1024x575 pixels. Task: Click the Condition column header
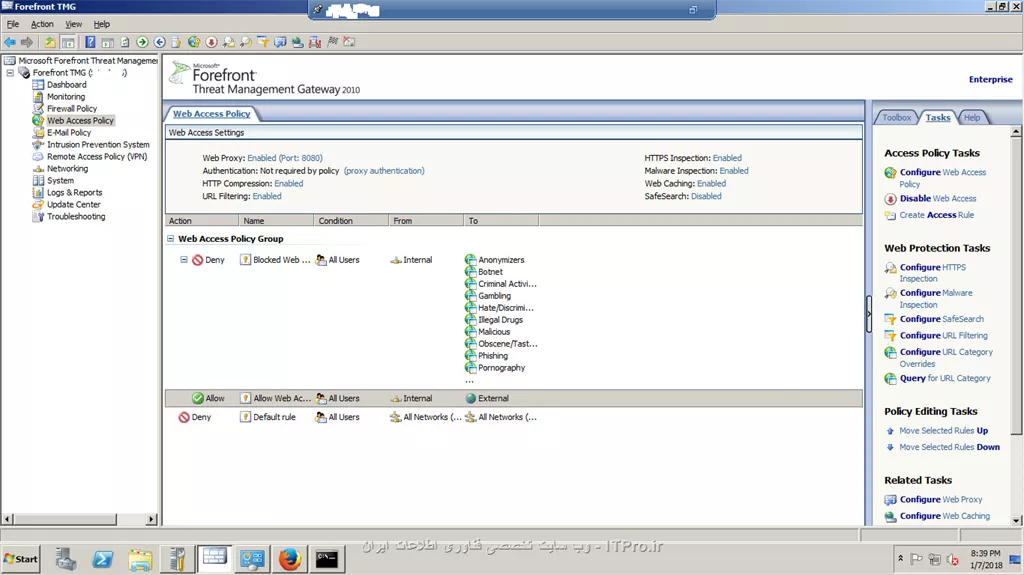pos(351,221)
